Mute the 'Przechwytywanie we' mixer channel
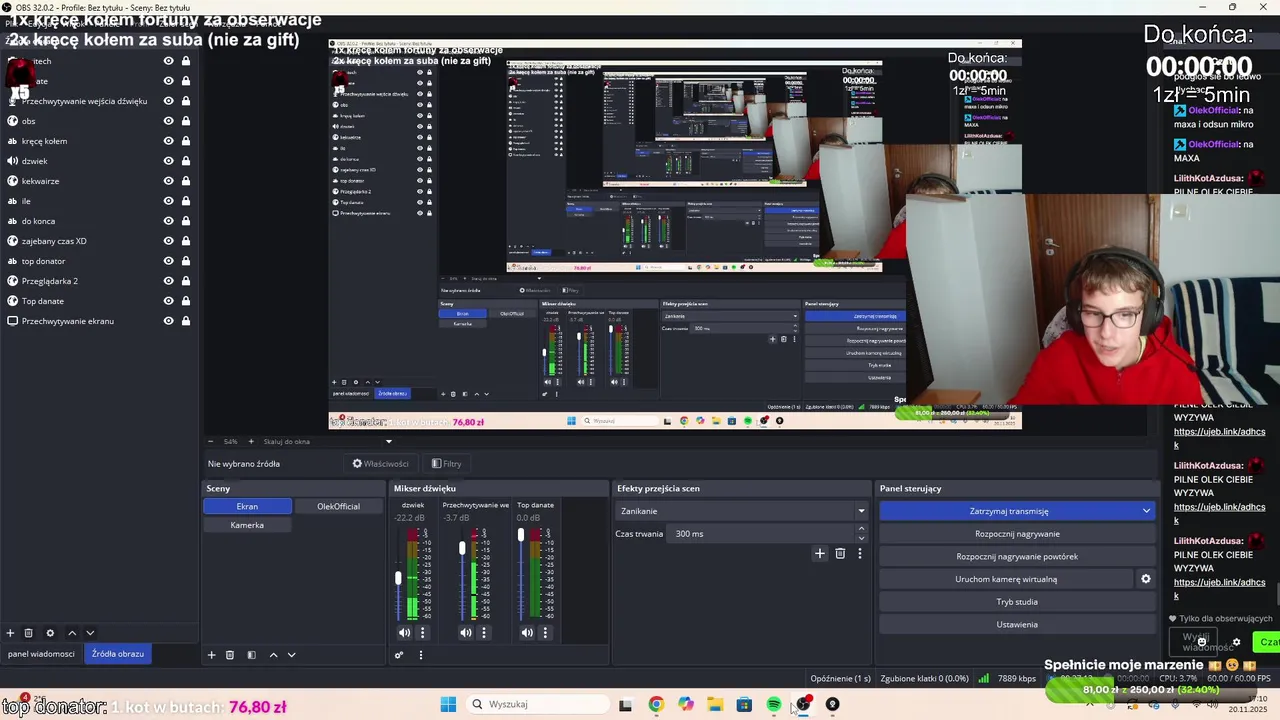Image resolution: width=1280 pixels, height=720 pixels. [x=466, y=632]
